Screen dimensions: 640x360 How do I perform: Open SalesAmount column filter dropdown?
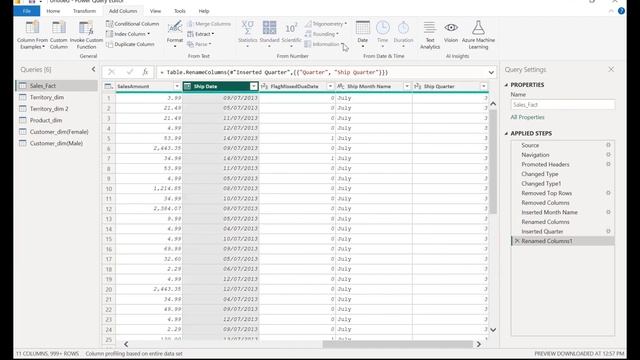177,86
